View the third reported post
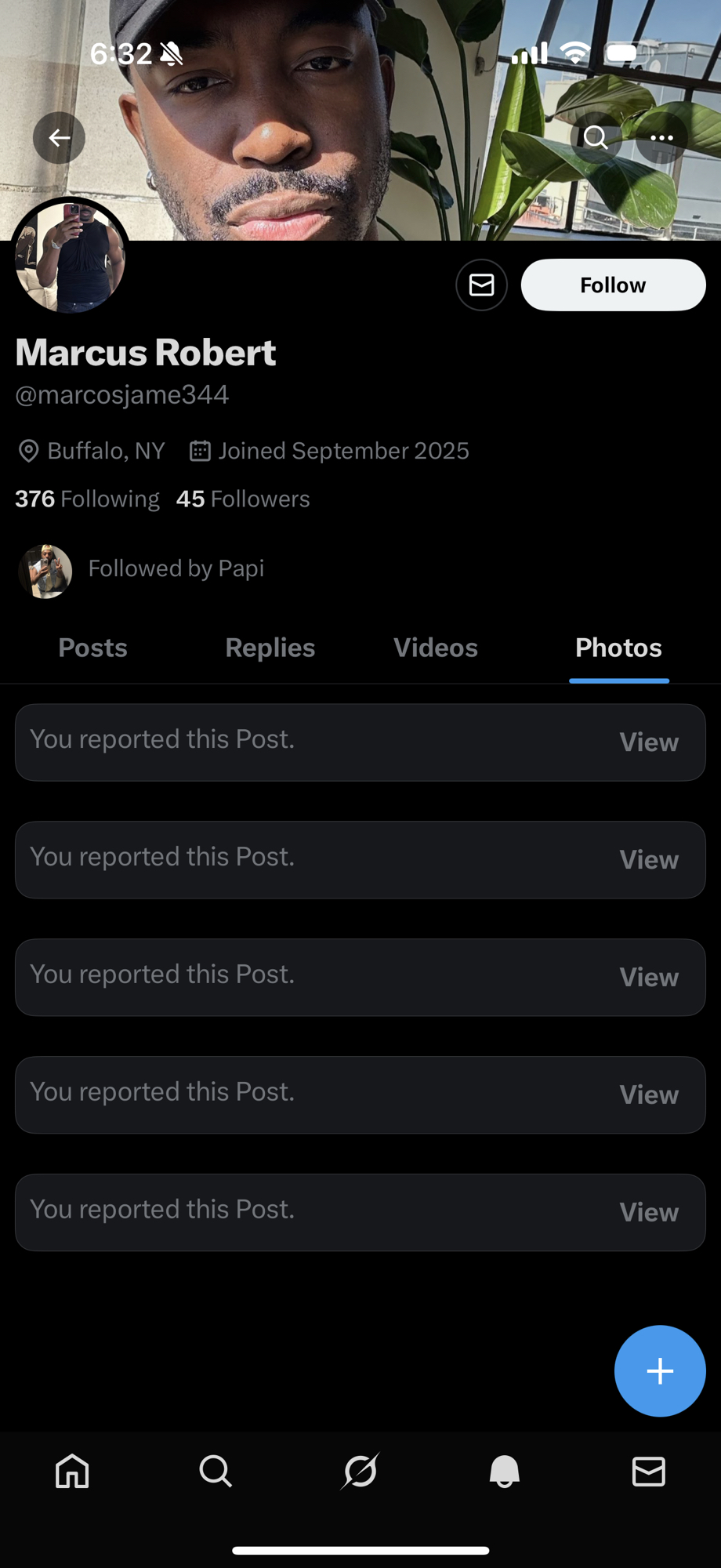Screen dimensions: 721x1568 coord(649,978)
